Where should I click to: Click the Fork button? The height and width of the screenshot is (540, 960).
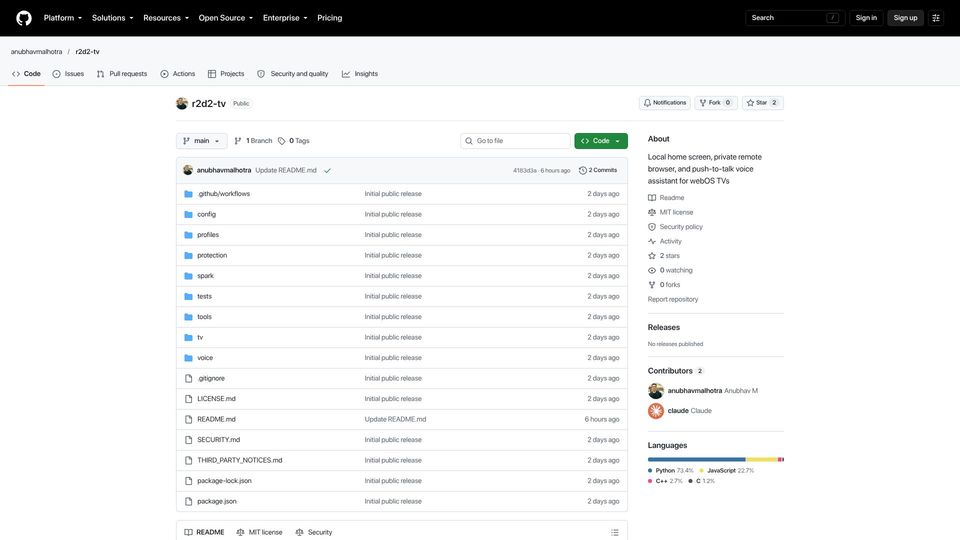(716, 103)
